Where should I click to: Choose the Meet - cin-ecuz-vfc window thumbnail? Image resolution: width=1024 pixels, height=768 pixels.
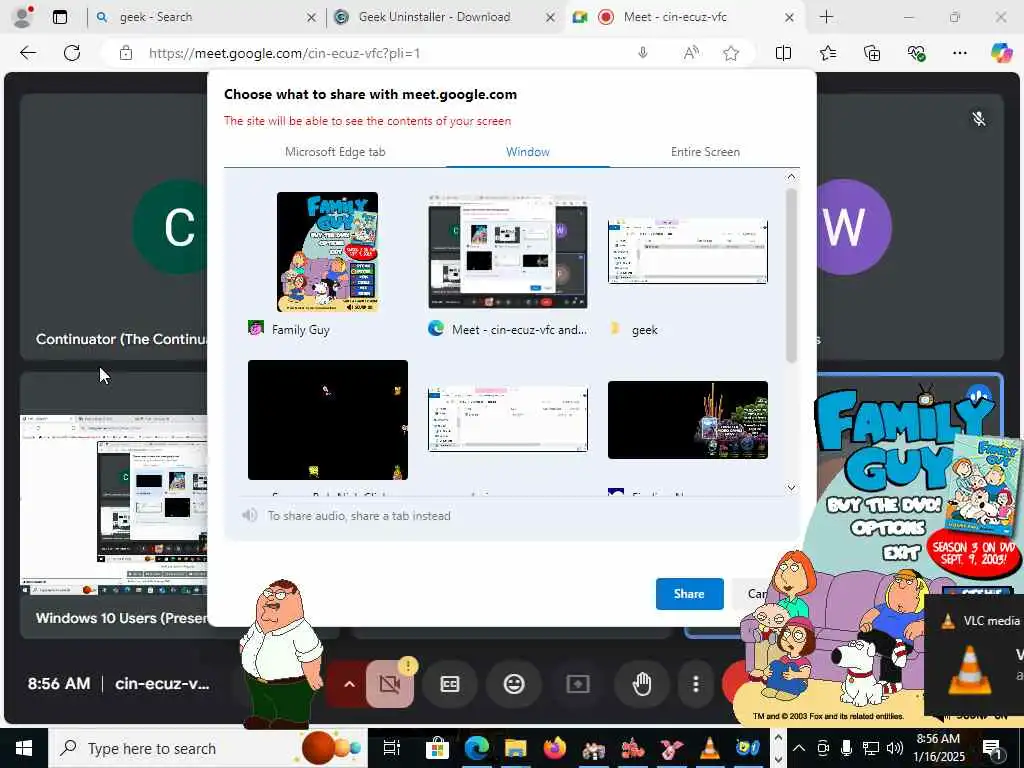tap(507, 251)
